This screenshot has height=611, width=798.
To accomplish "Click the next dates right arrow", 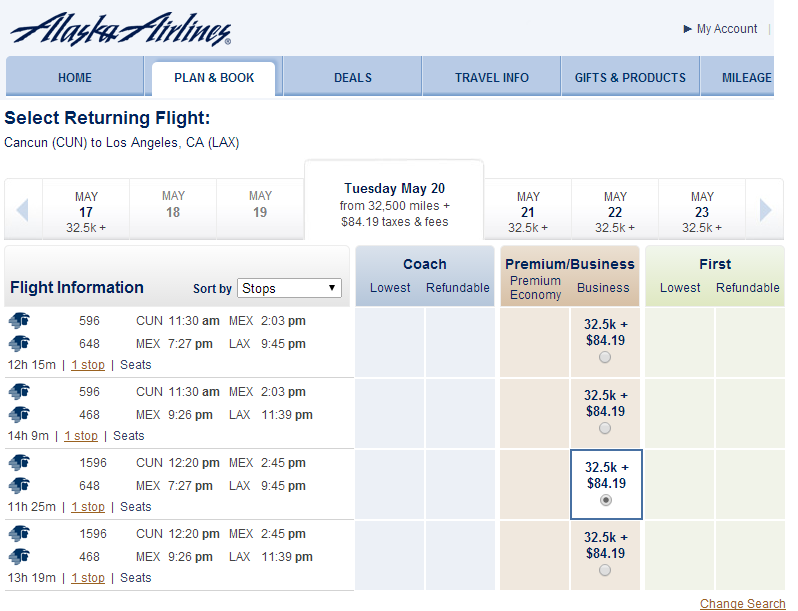I will tap(765, 210).
